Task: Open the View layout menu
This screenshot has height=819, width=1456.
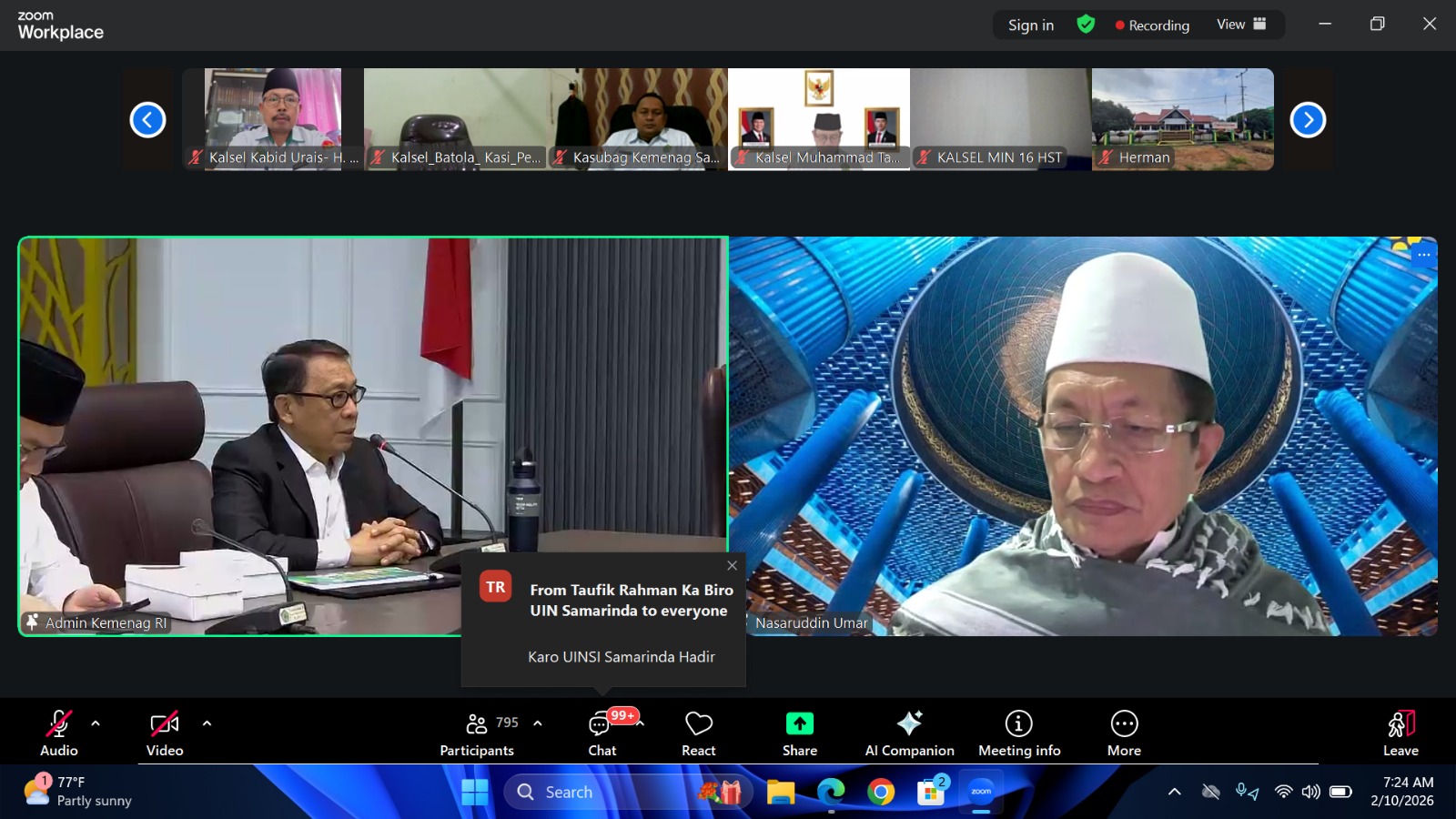Action: (1241, 25)
